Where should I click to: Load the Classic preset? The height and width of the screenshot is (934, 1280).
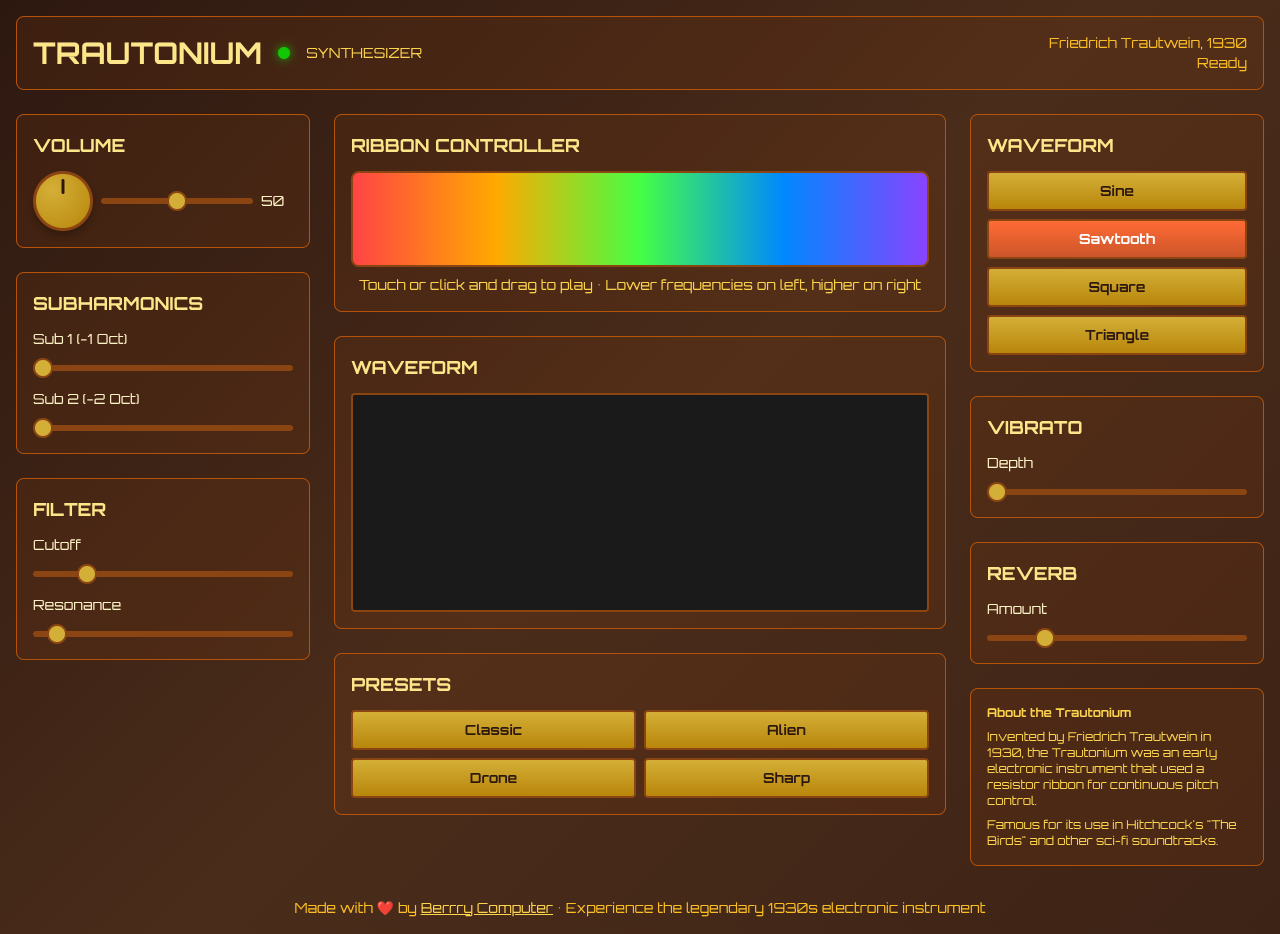493,730
